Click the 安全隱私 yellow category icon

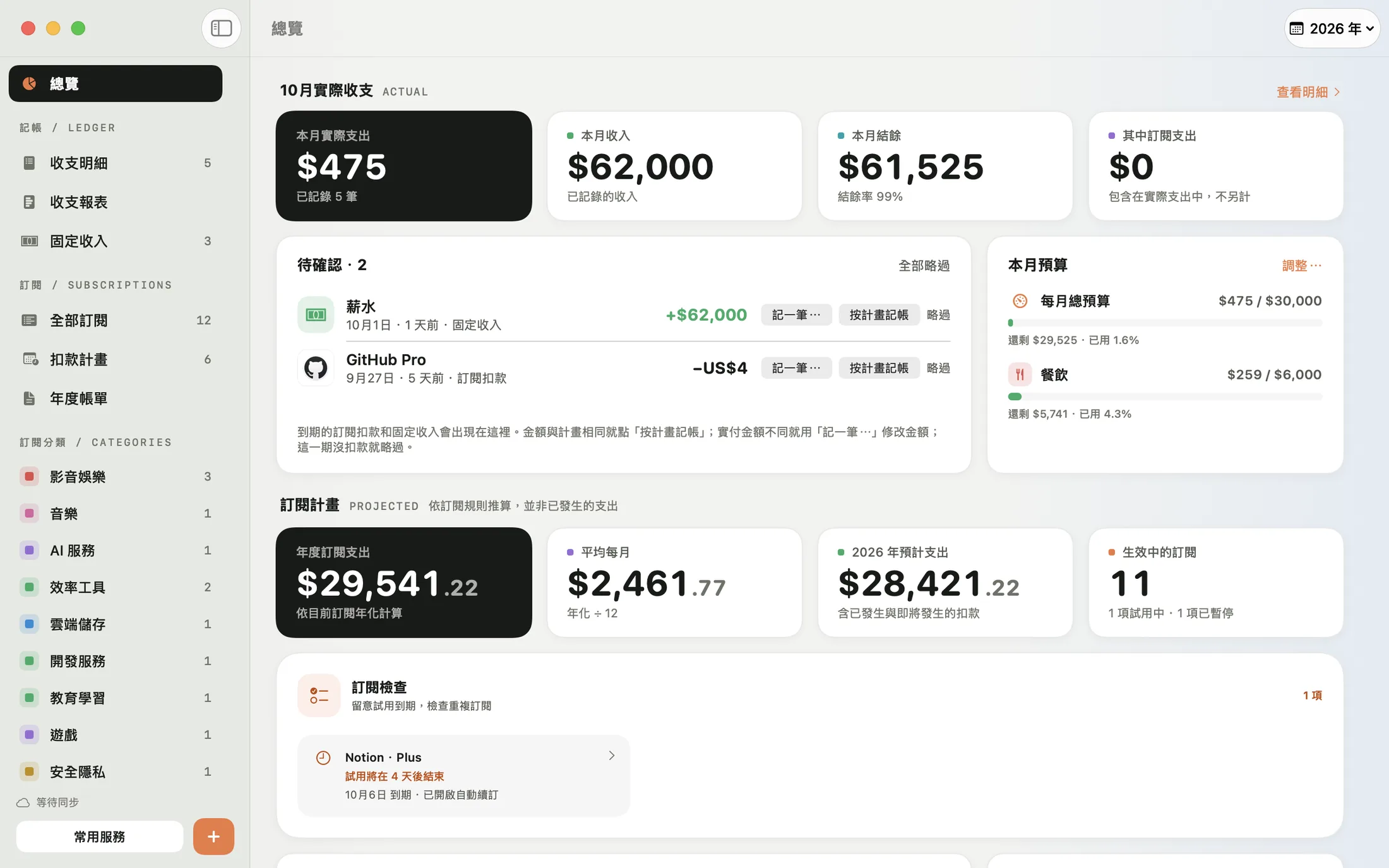pos(29,771)
